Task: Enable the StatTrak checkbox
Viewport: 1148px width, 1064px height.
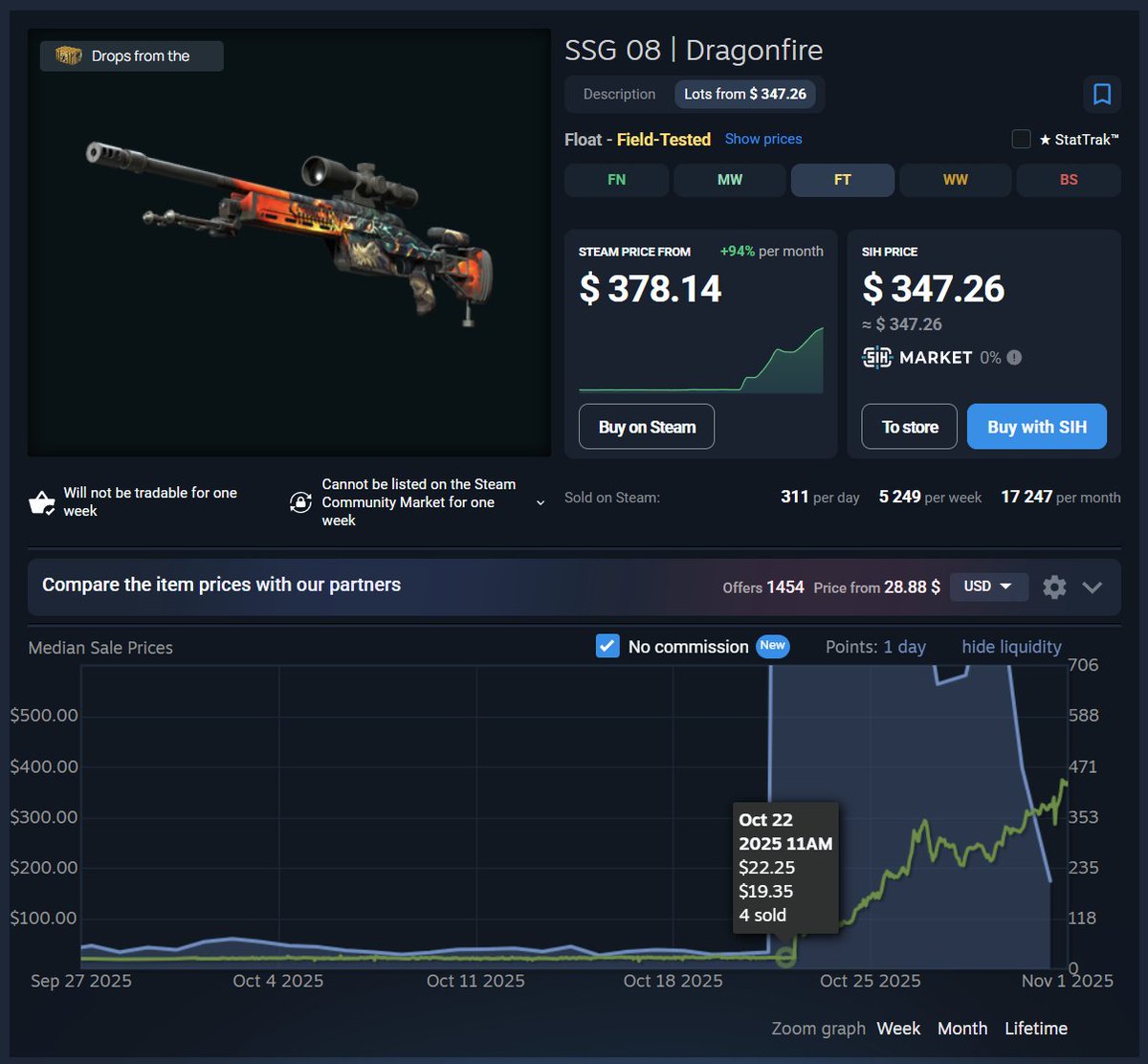Action: 1021,139
